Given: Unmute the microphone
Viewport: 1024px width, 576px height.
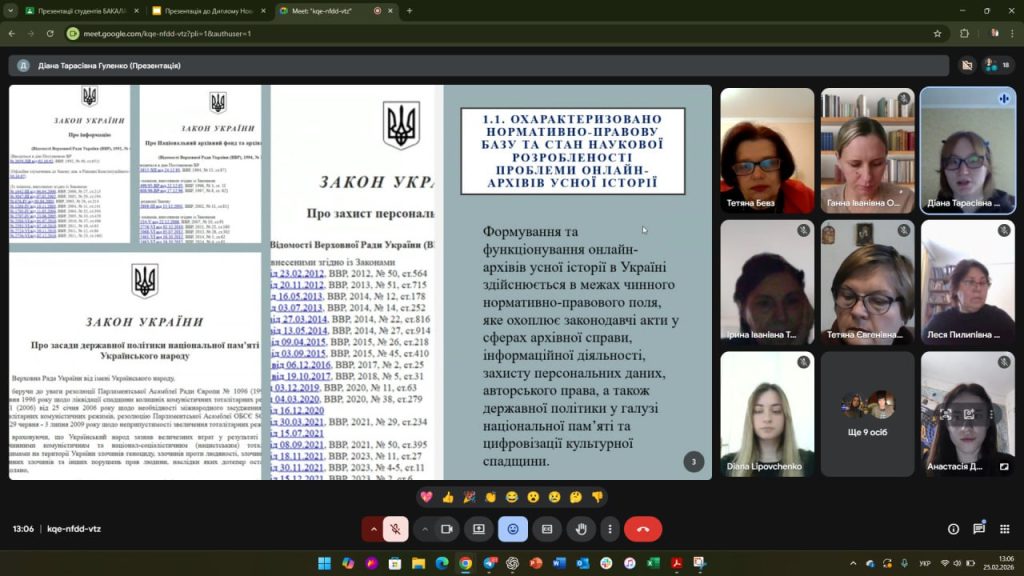Looking at the screenshot, I should (396, 529).
